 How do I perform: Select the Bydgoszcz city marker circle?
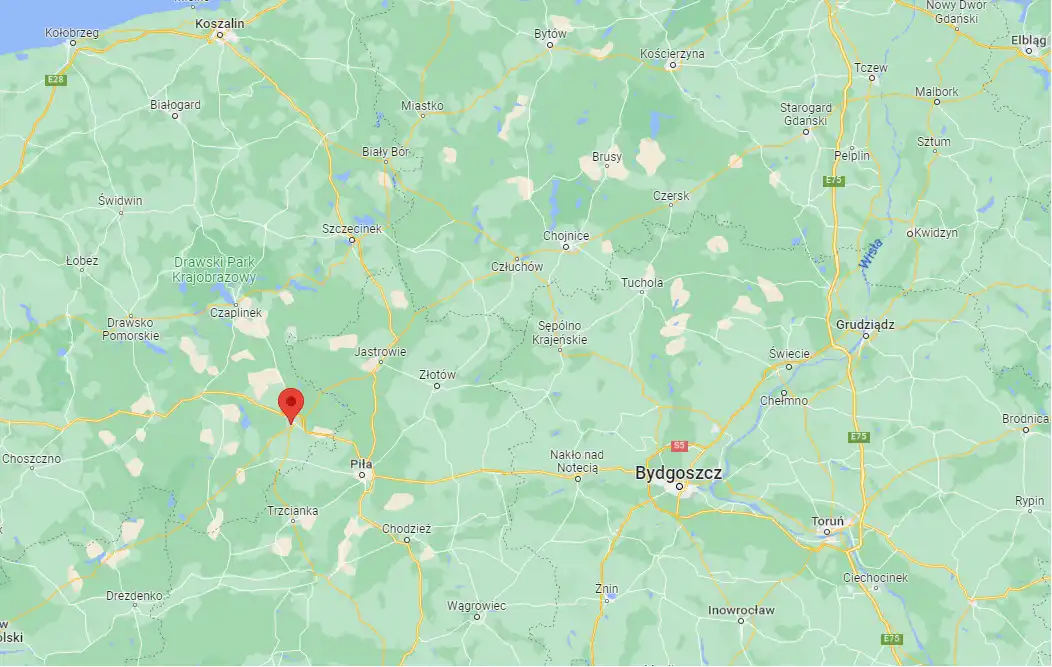tap(679, 486)
